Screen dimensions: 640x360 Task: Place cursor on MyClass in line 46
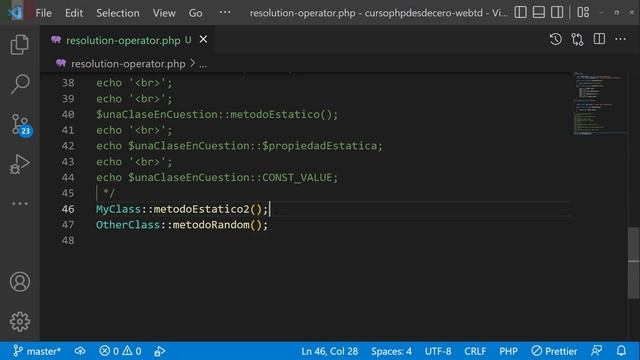click(118, 209)
